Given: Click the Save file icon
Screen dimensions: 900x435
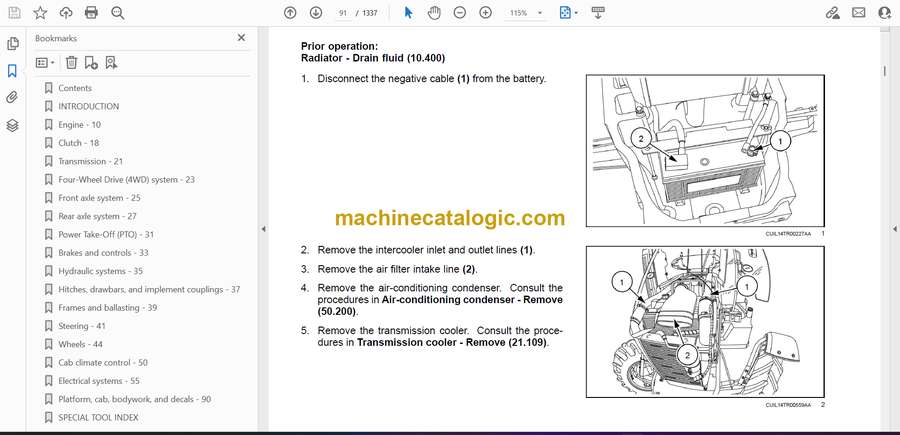Looking at the screenshot, I should [14, 13].
